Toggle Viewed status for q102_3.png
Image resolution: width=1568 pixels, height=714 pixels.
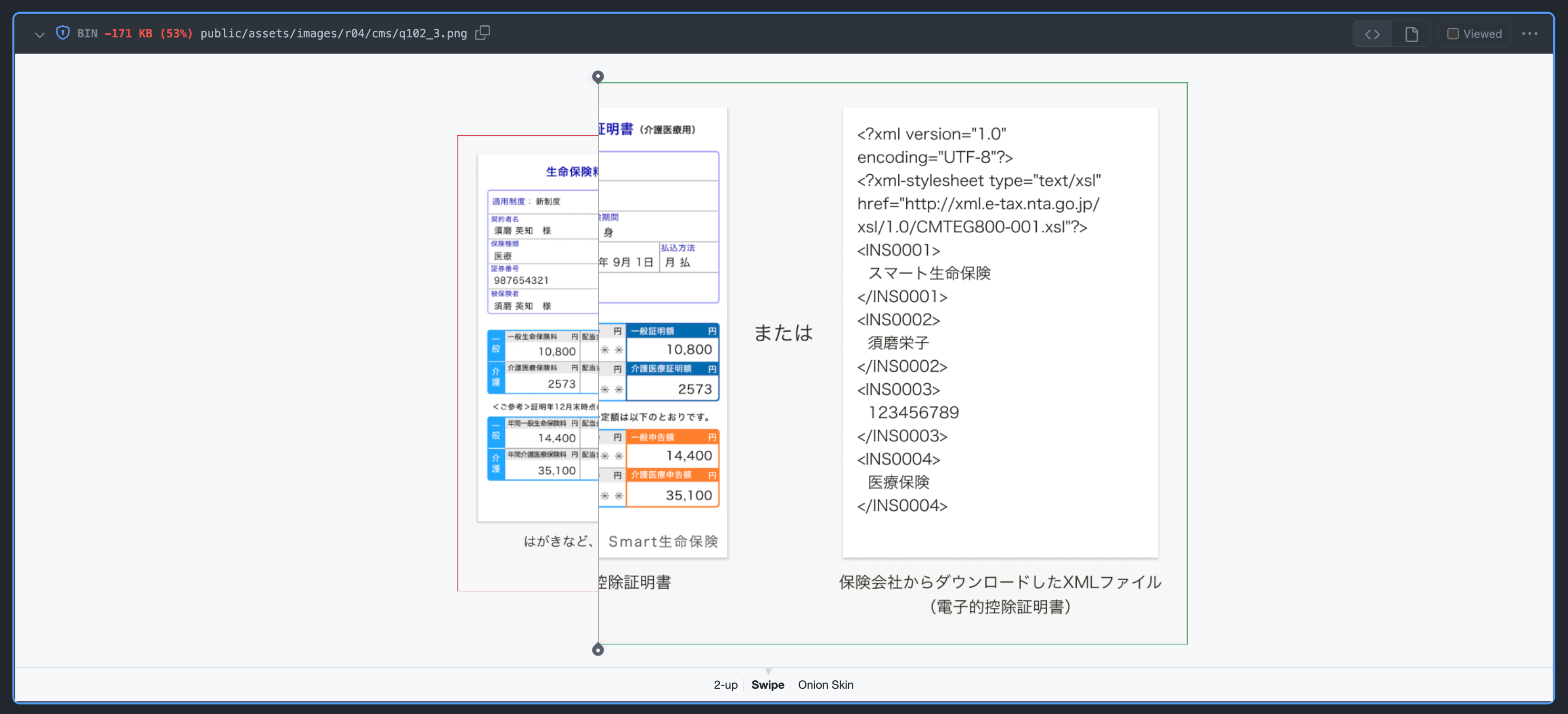(x=1474, y=34)
